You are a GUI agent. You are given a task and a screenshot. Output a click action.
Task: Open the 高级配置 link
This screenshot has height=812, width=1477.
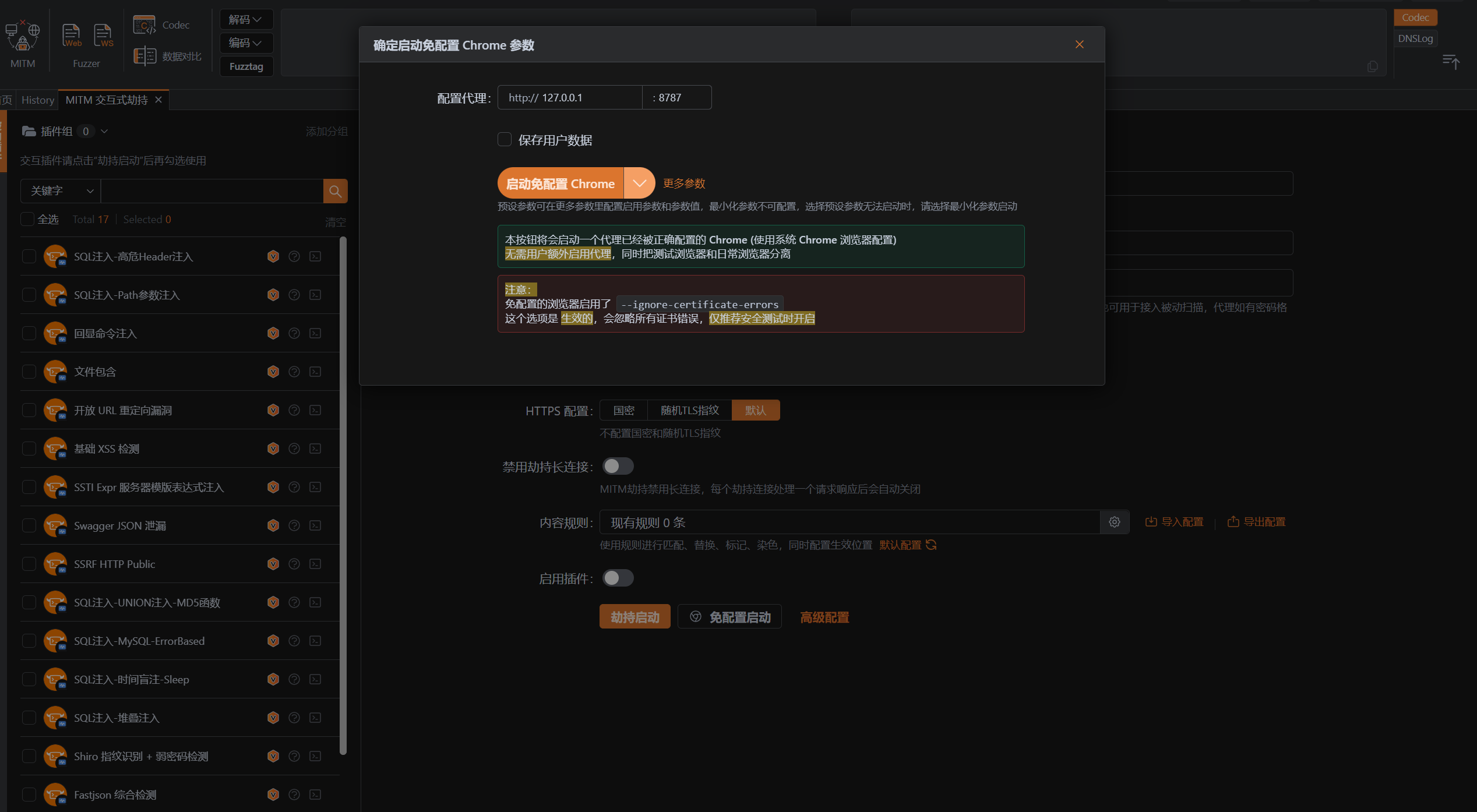click(824, 617)
